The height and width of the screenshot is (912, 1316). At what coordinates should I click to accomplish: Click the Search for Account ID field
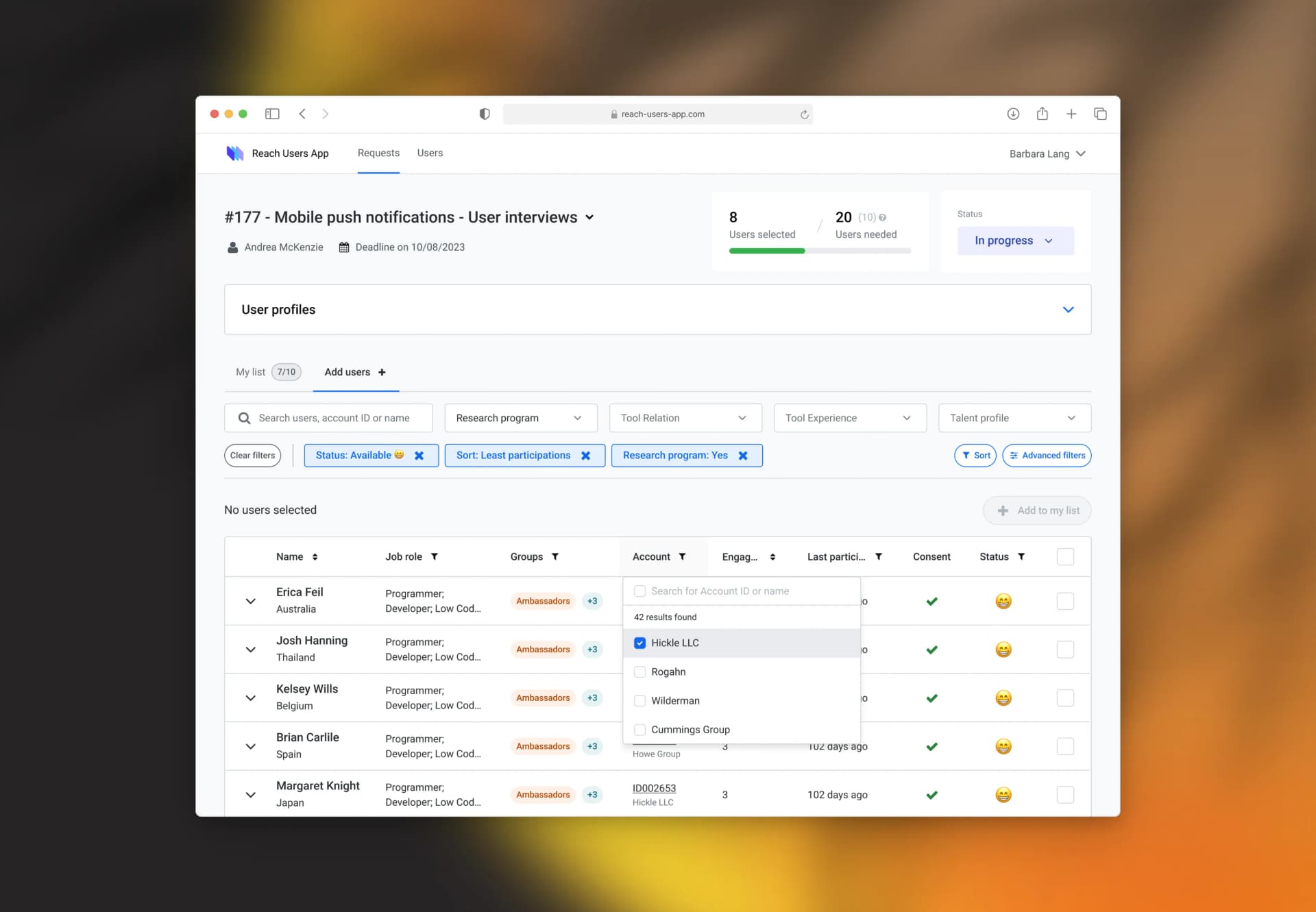tap(742, 591)
